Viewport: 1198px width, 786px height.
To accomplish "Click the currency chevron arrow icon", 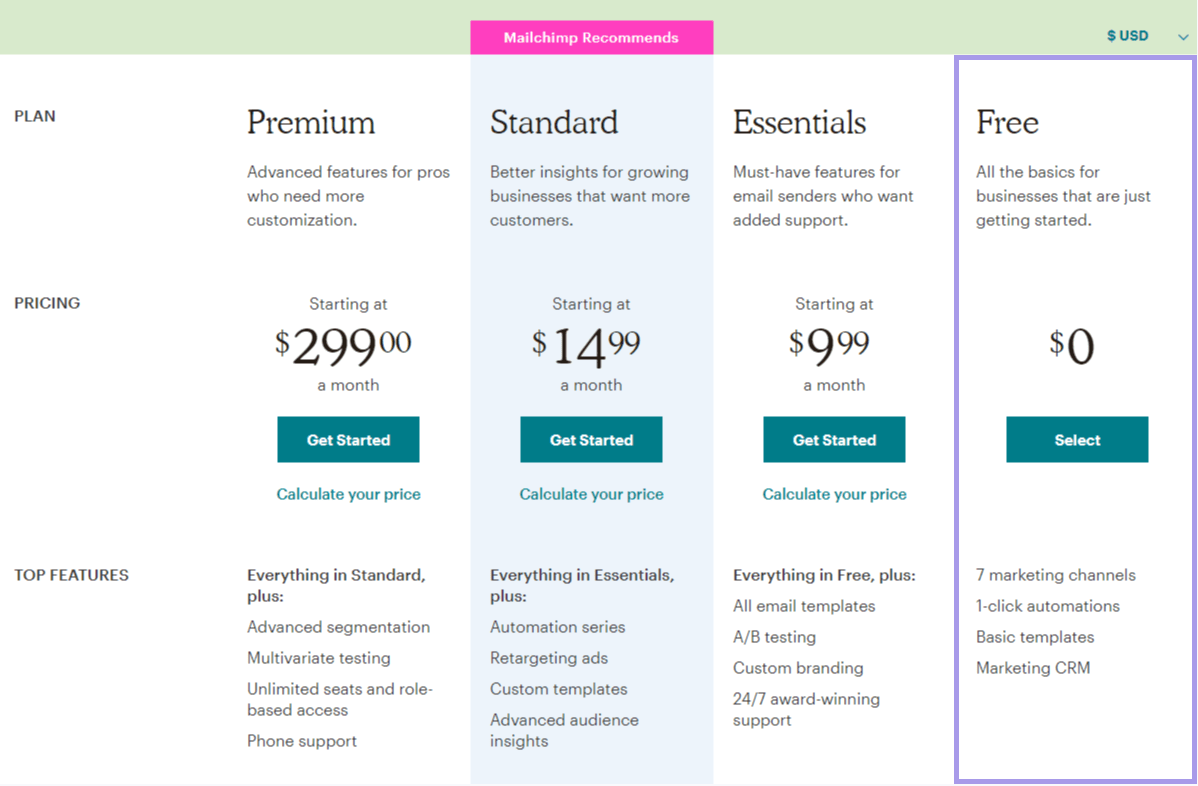I will click(x=1183, y=37).
